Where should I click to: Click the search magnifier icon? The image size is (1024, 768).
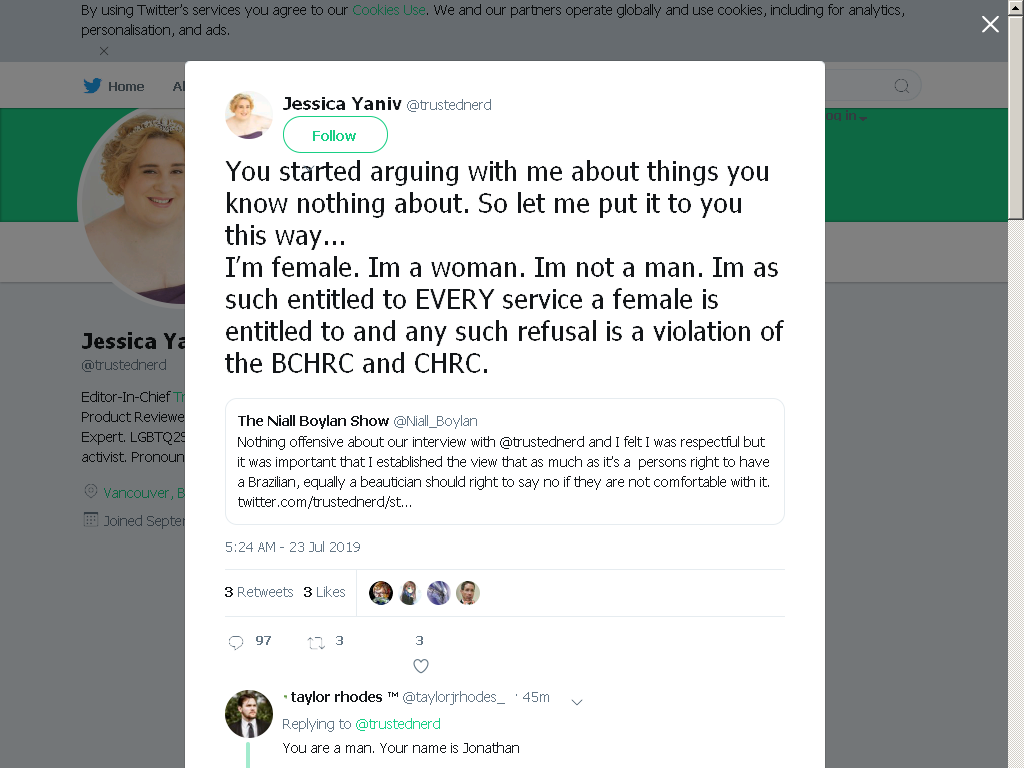click(x=901, y=86)
